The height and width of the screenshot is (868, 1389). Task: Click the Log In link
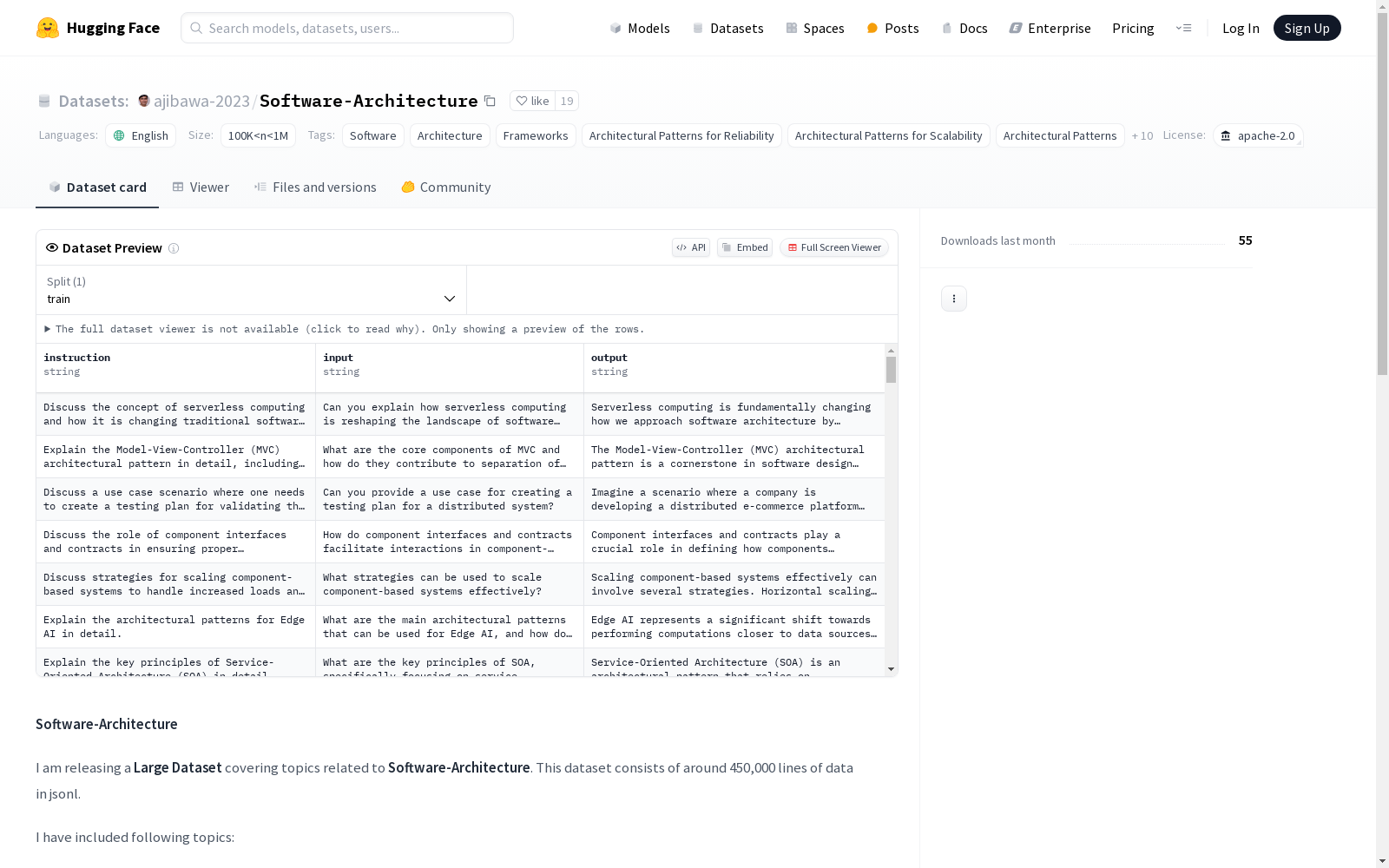point(1241,28)
